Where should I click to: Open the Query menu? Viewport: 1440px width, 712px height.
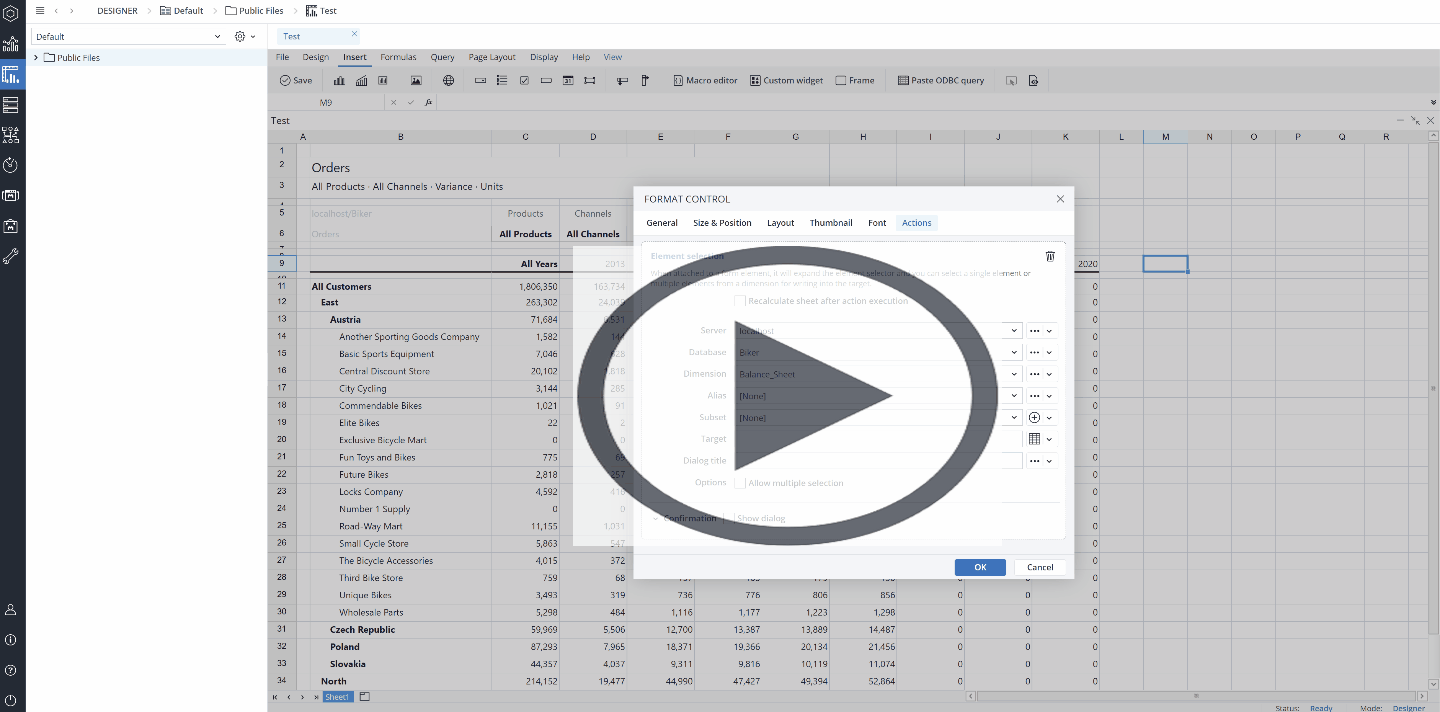pos(443,57)
